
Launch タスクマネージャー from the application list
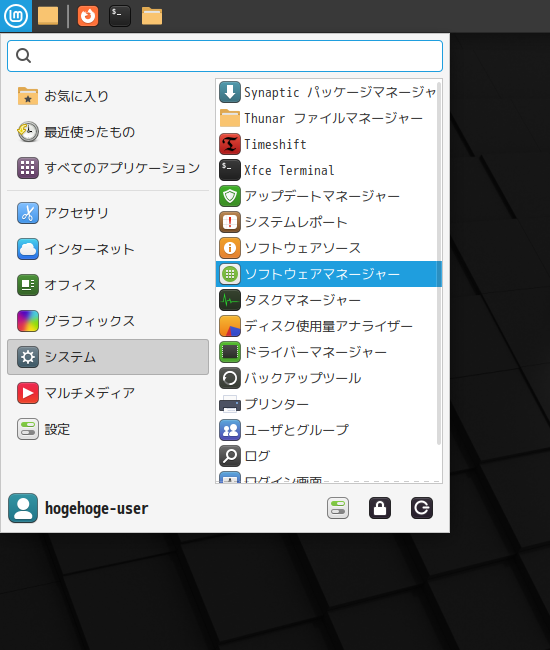[327, 300]
